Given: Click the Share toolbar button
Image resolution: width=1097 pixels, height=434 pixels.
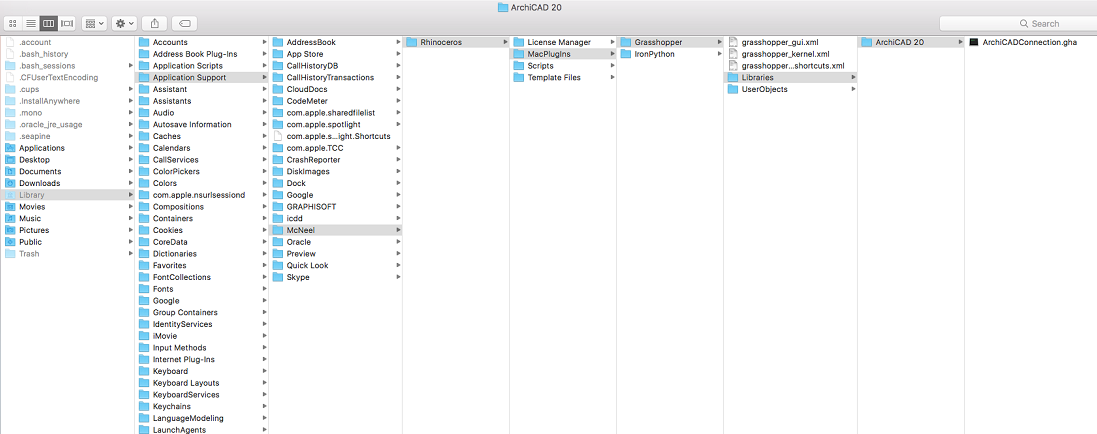Looking at the screenshot, I should 156,23.
